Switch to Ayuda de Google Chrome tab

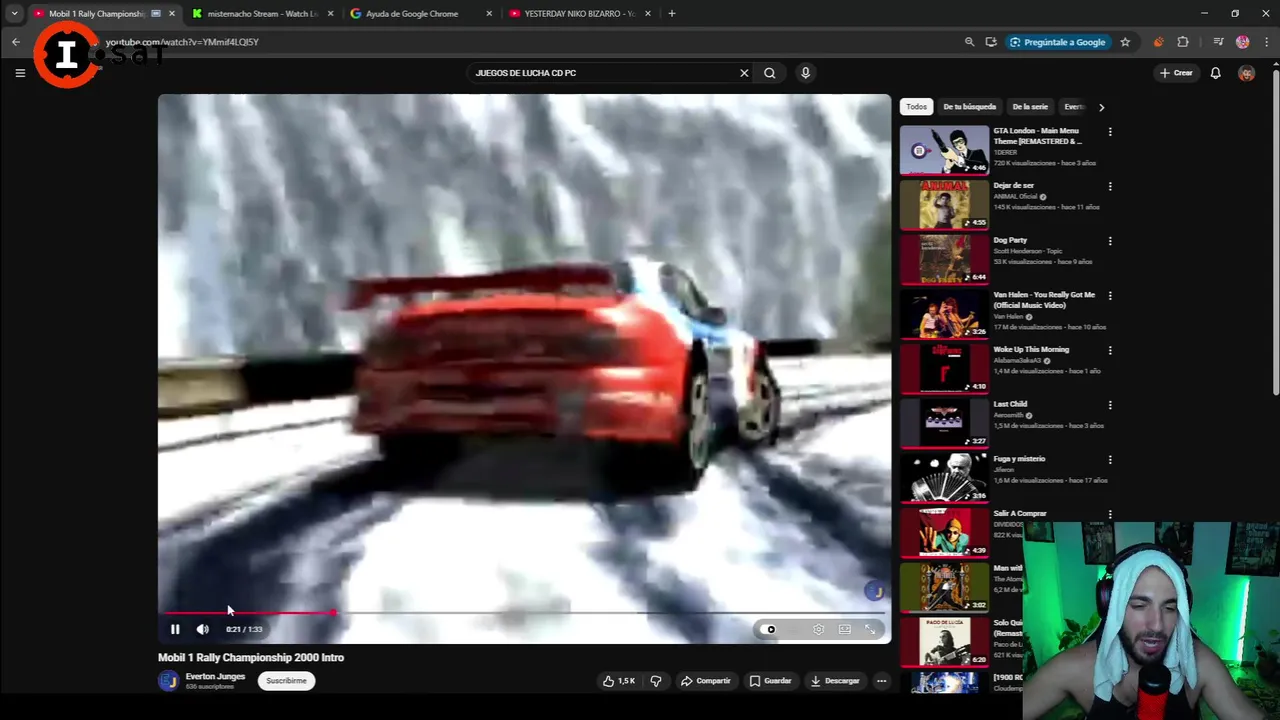421,14
